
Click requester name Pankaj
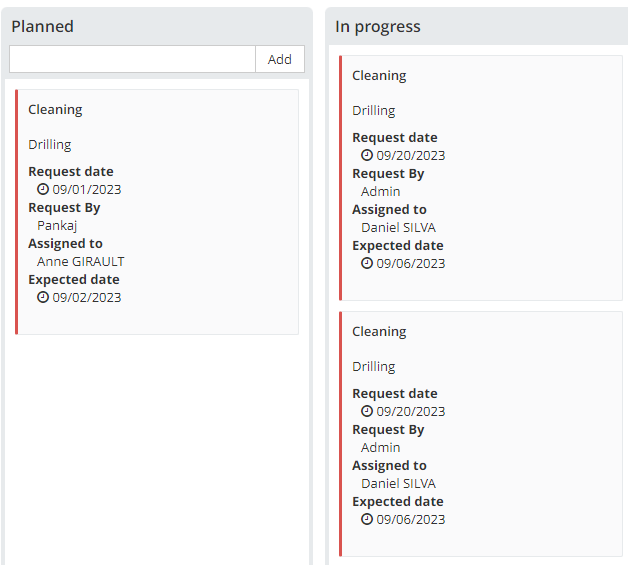coord(57,225)
